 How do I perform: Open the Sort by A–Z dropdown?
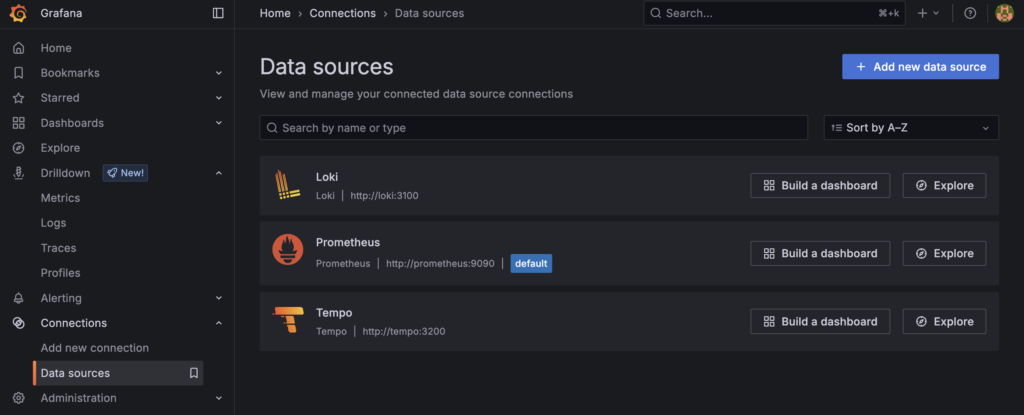click(x=910, y=128)
